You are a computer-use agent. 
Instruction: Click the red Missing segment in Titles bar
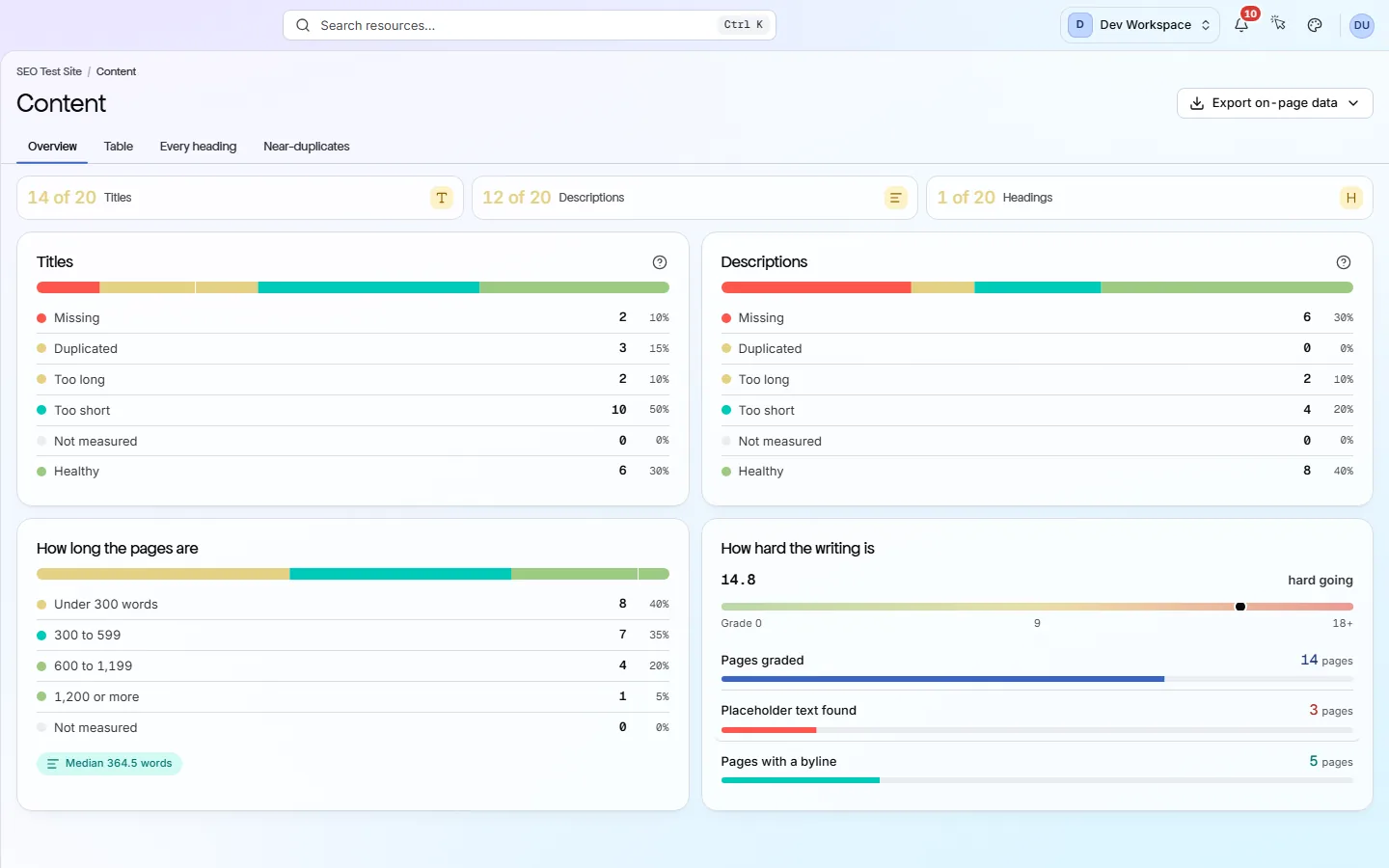(68, 287)
